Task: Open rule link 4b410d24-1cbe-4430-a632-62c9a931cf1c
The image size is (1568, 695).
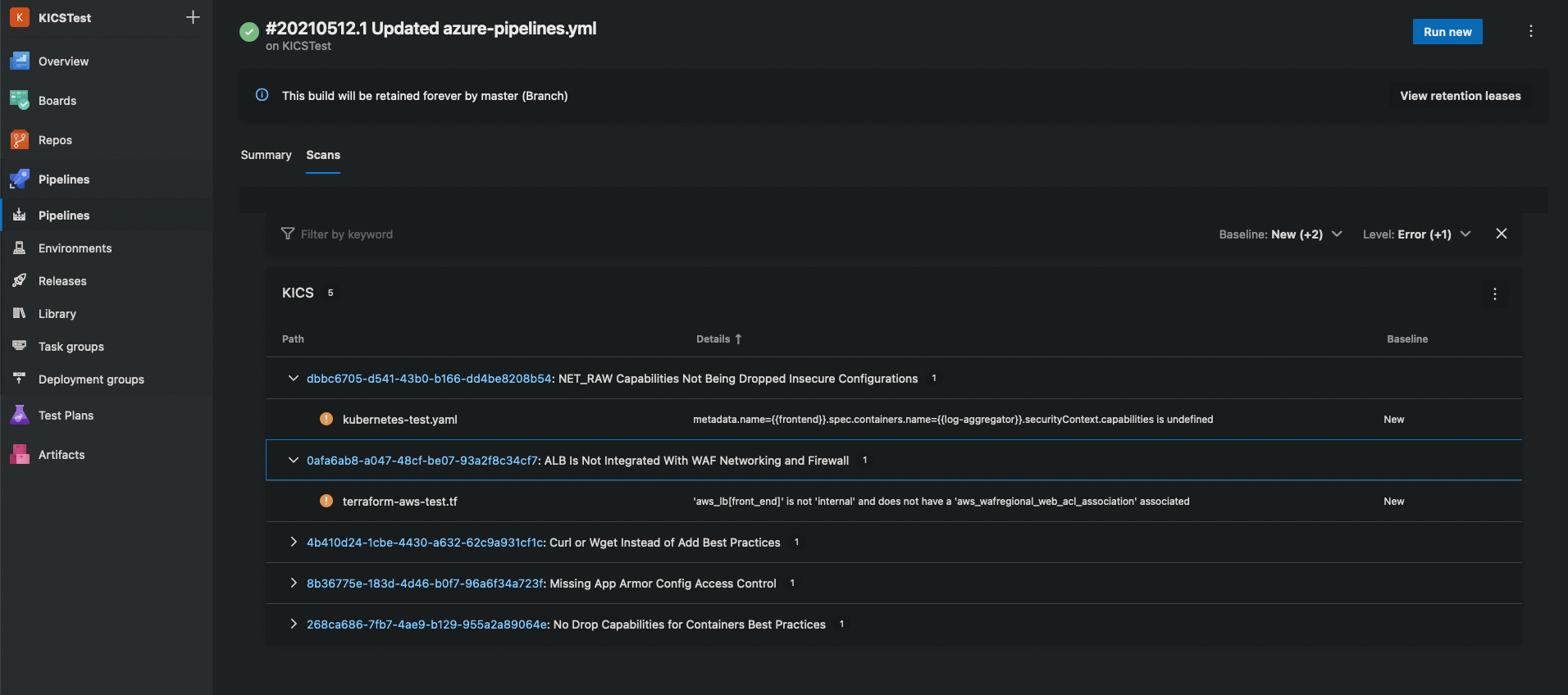Action: 425,543
